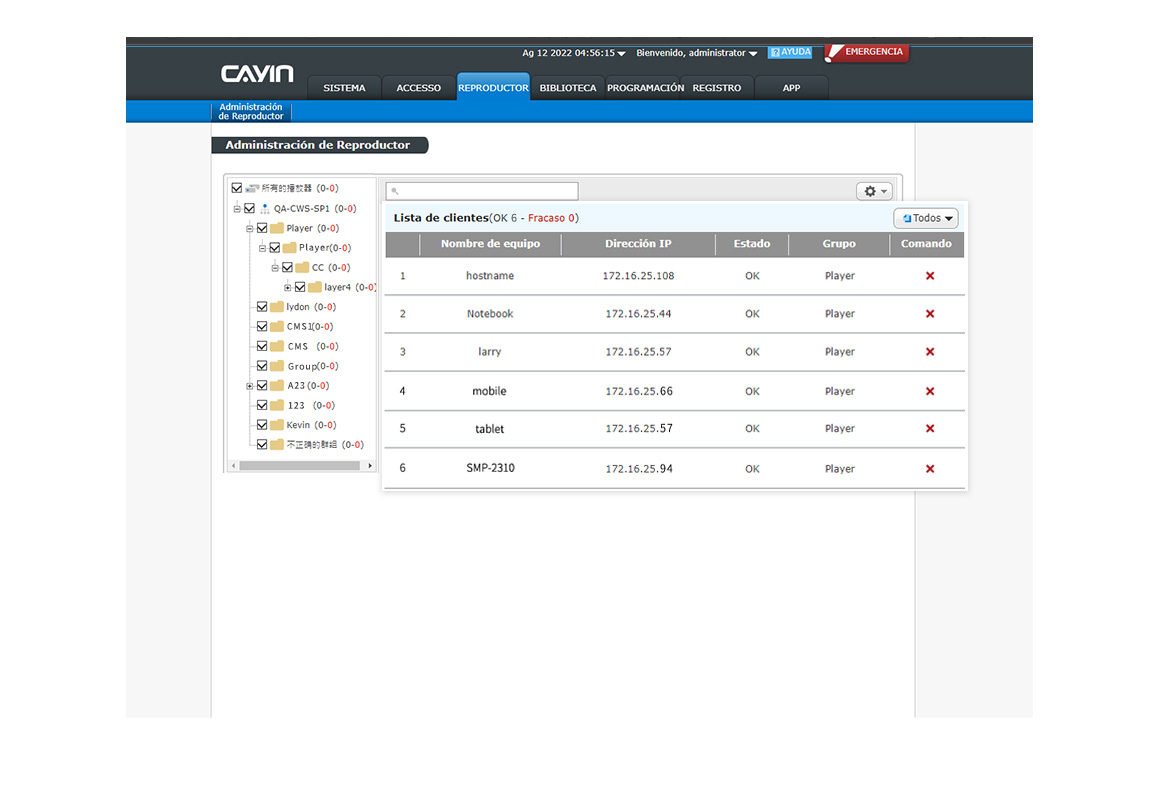The width and height of the screenshot is (1172, 810).
Task: Click the CMS1 folder icon
Action: [277, 327]
